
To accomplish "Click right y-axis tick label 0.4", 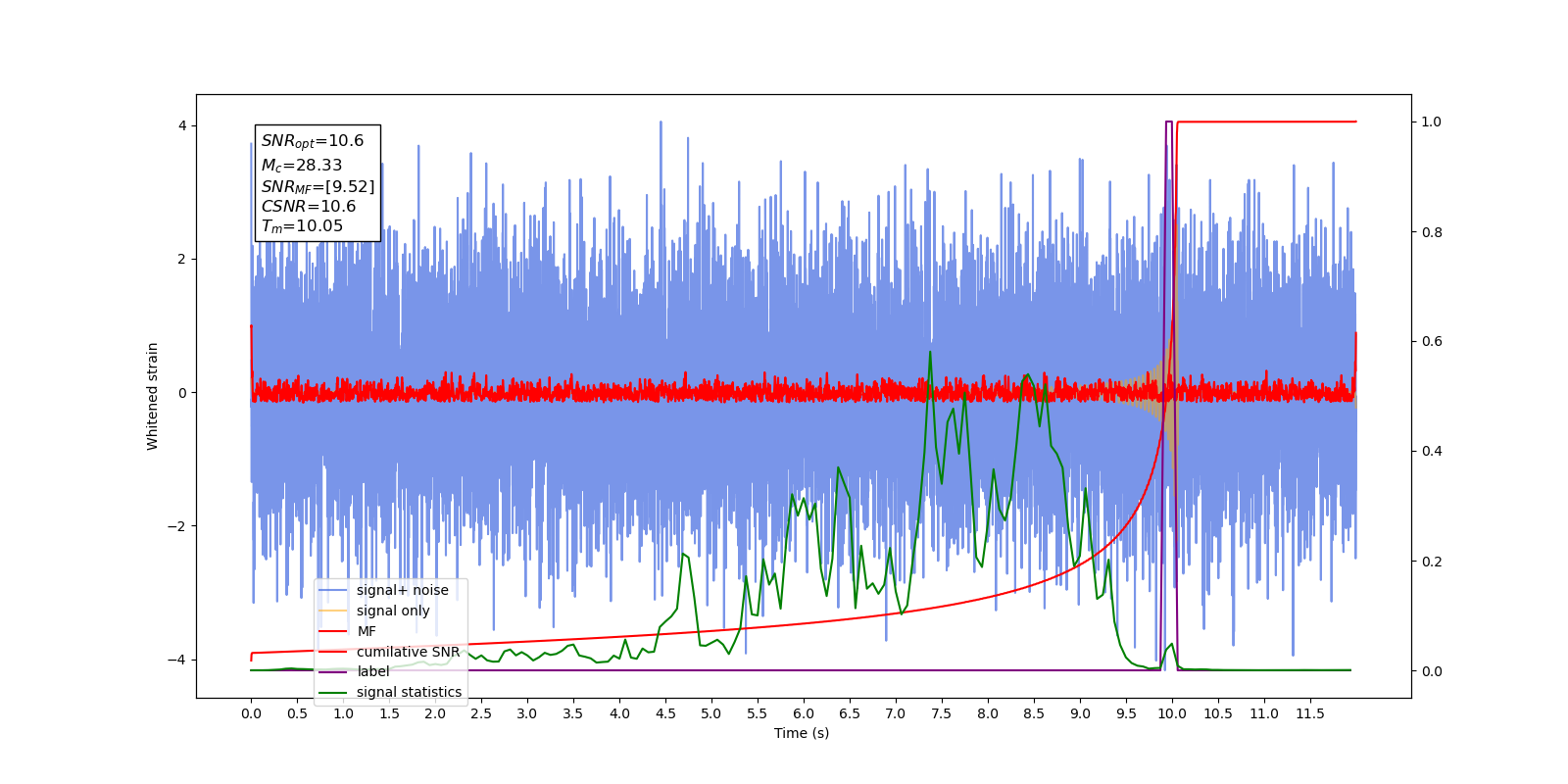I will point(1432,452).
